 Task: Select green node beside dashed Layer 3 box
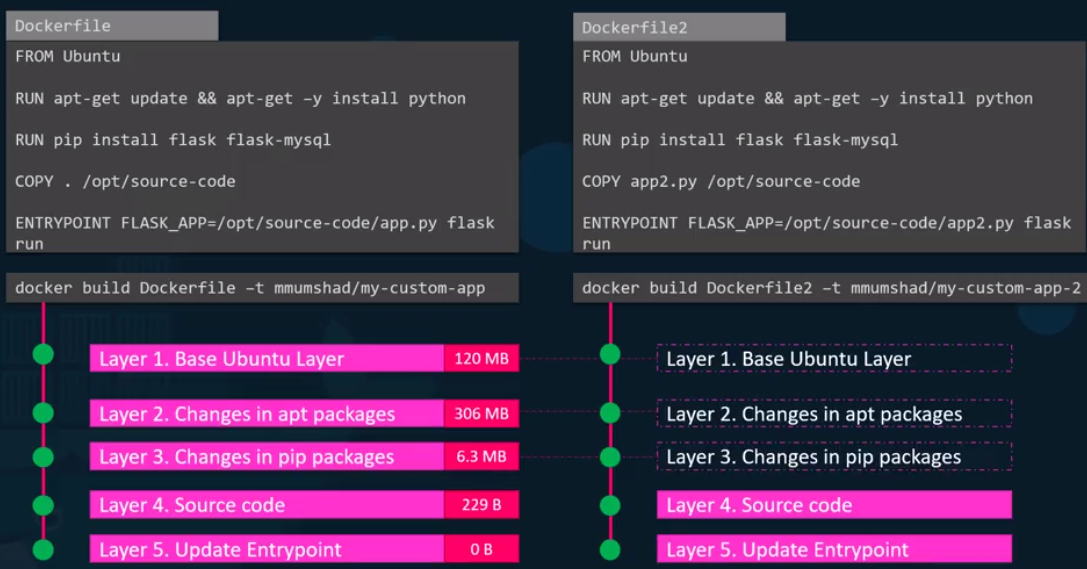pos(610,456)
